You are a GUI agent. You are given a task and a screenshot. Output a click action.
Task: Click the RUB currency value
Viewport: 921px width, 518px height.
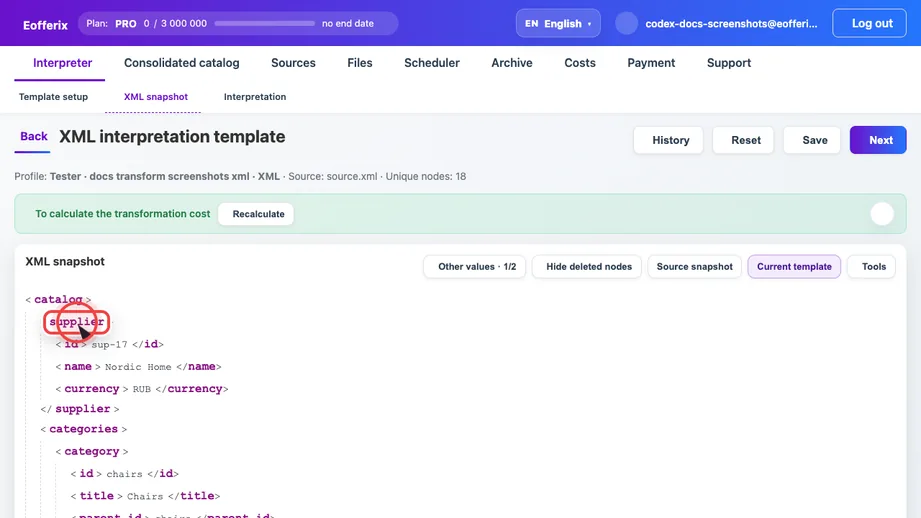pyautogui.click(x=142, y=389)
